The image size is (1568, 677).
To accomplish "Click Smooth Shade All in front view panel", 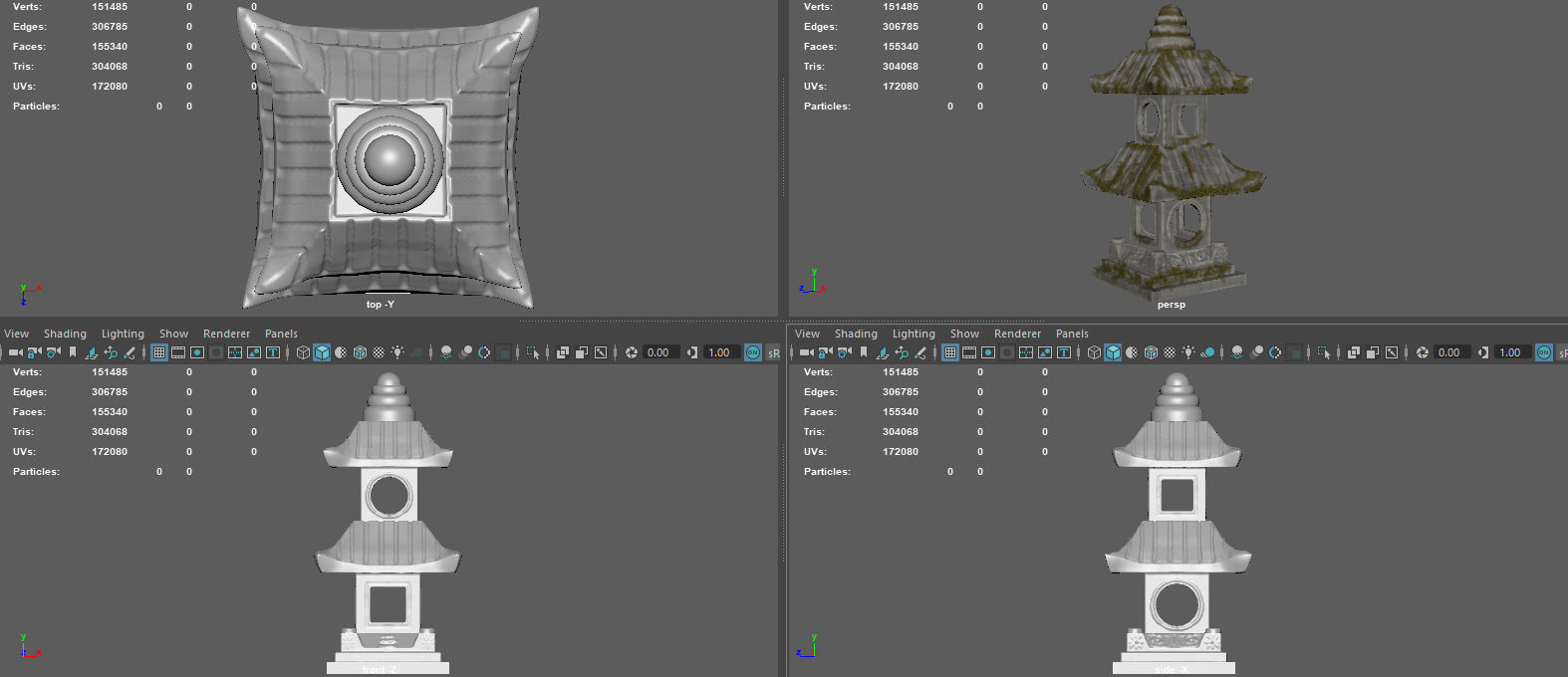I will pyautogui.click(x=322, y=352).
